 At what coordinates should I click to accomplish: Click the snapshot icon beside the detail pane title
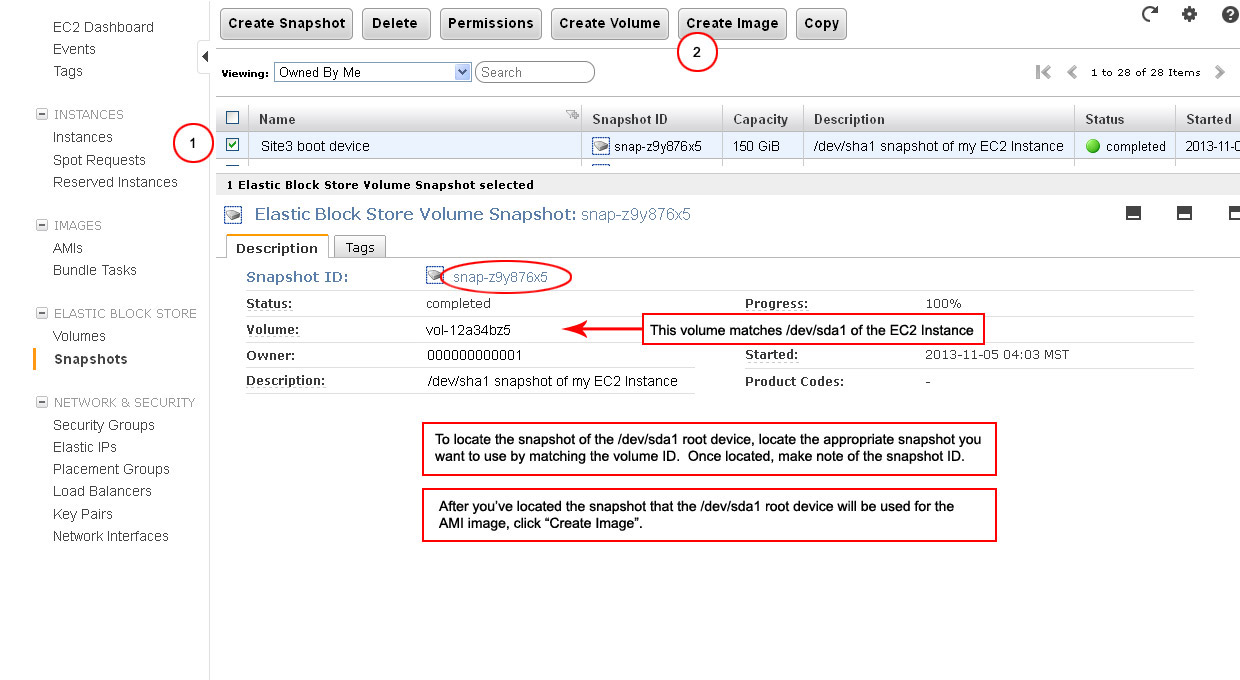coord(233,214)
